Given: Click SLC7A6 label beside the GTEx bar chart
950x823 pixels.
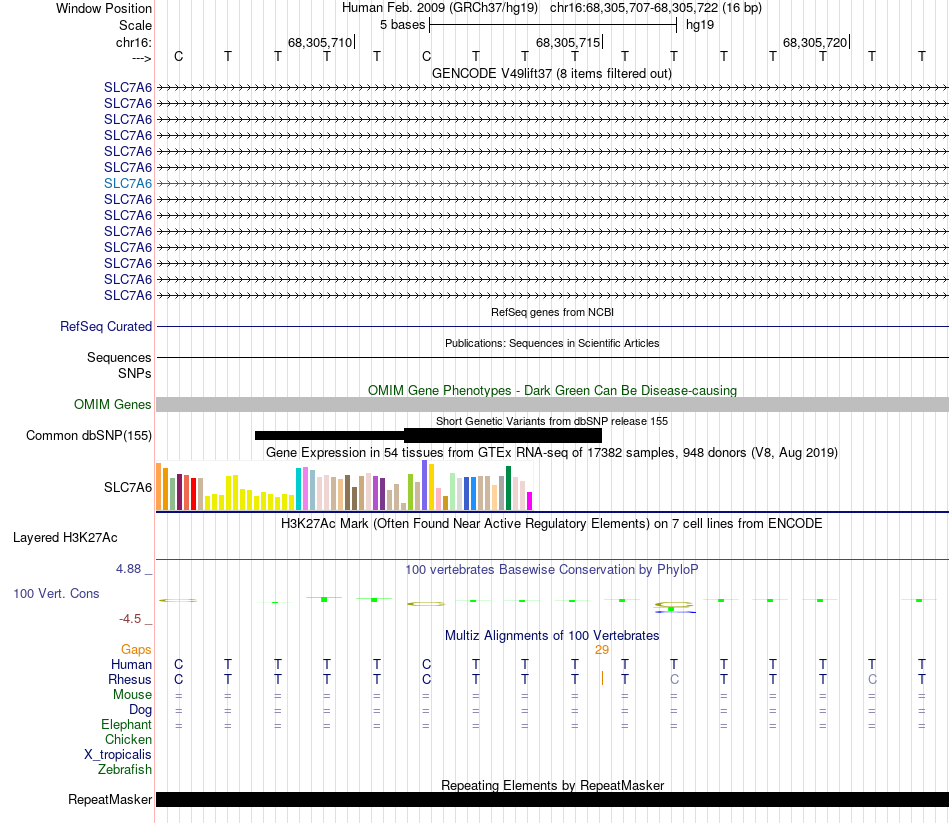Looking at the screenshot, I should [x=128, y=487].
